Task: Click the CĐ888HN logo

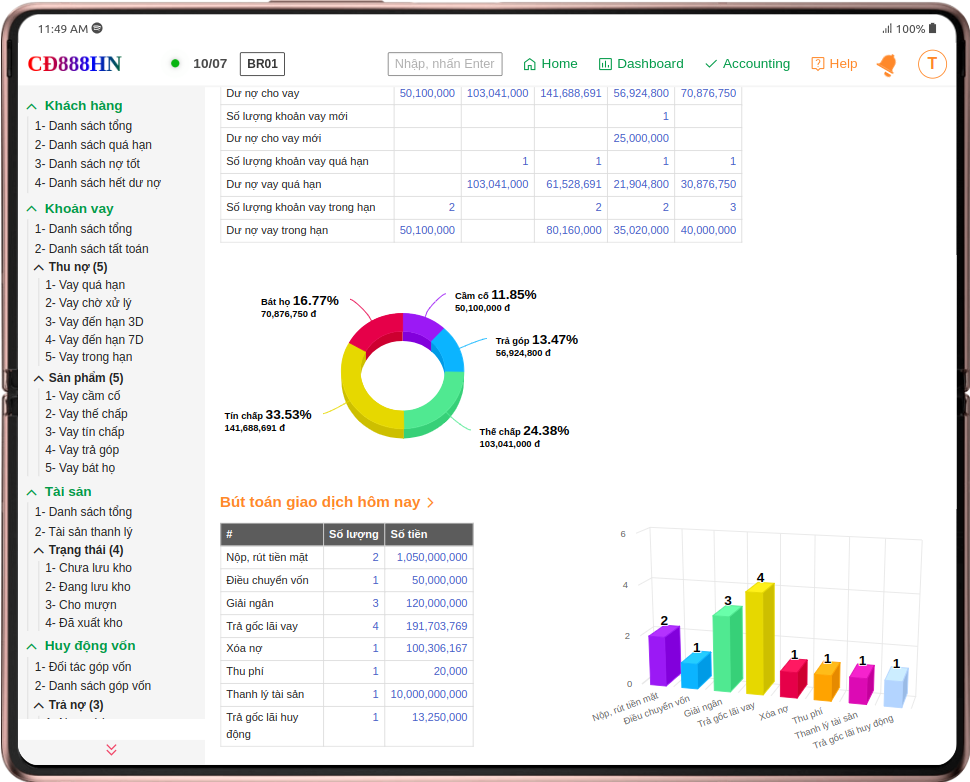Action: point(74,64)
